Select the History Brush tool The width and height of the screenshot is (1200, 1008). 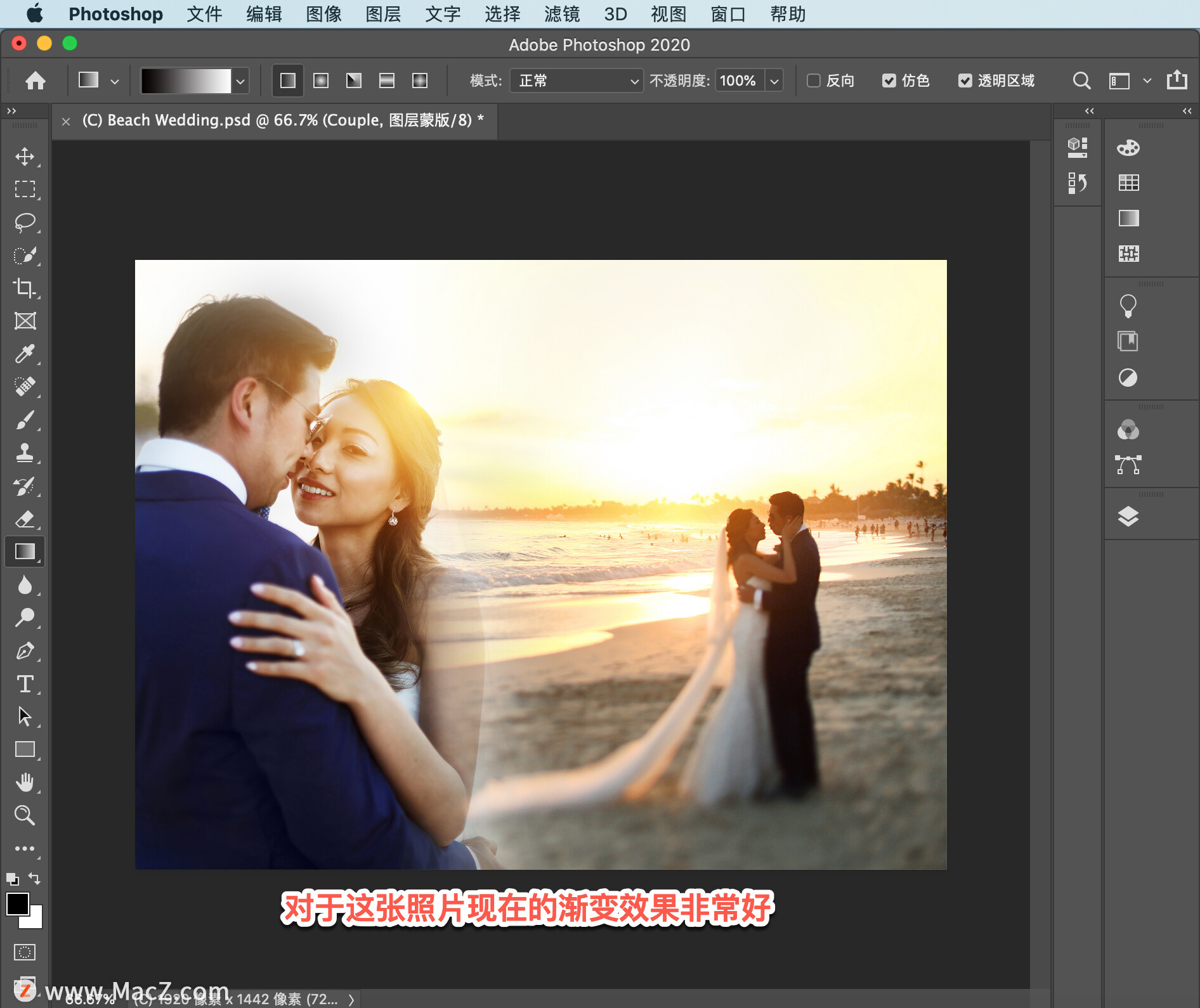(25, 486)
